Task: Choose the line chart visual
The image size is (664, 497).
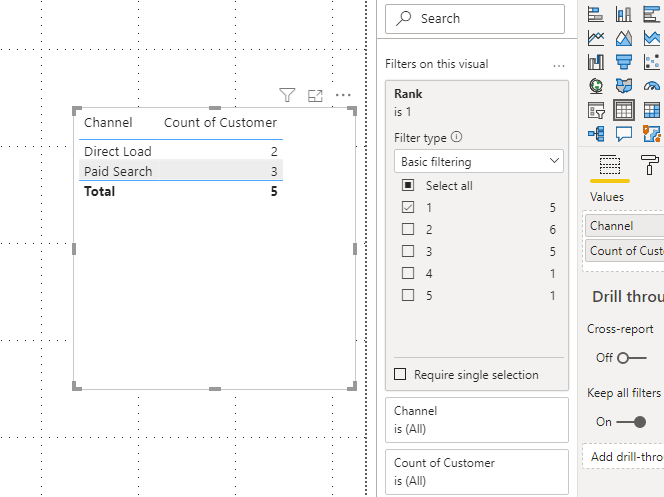Action: pyautogui.click(x=596, y=38)
